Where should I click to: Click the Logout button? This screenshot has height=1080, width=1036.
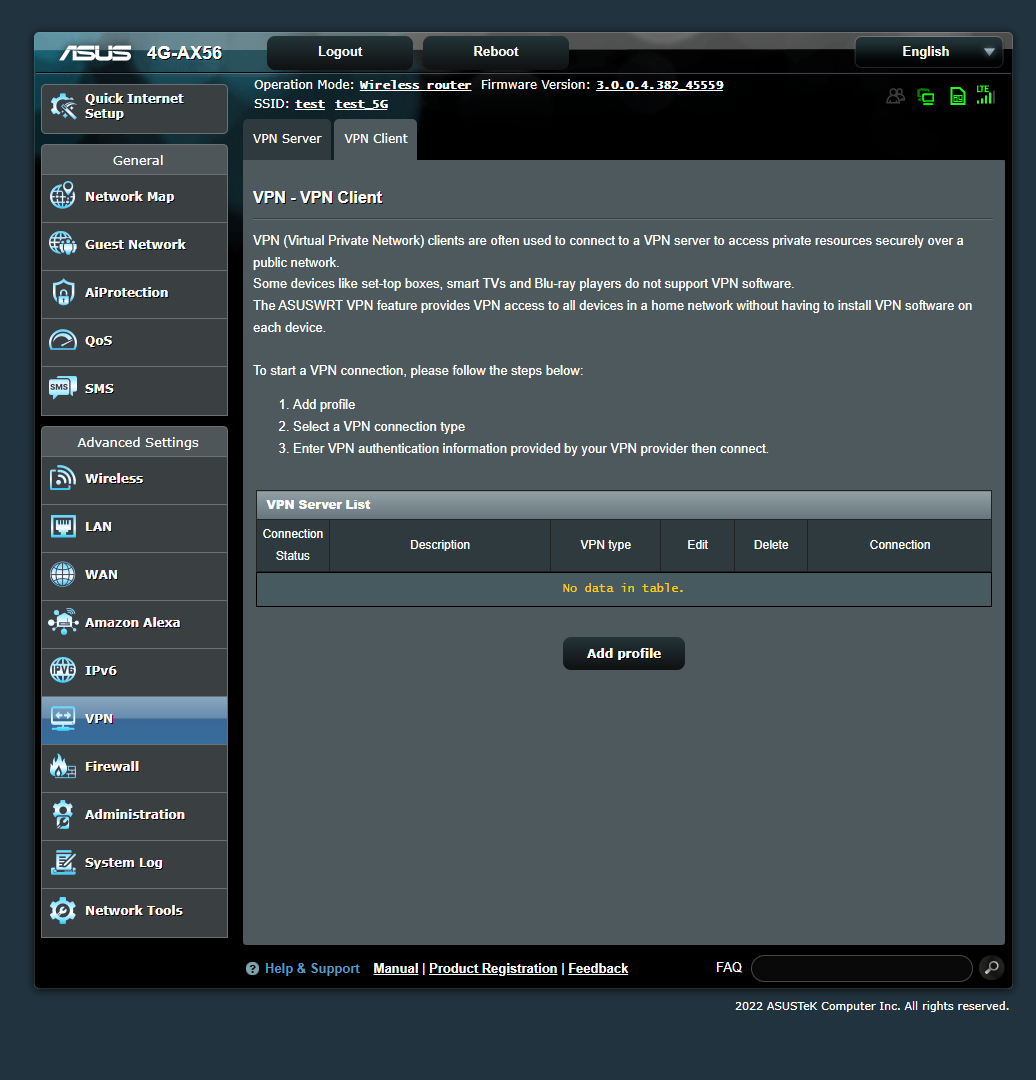click(x=340, y=52)
